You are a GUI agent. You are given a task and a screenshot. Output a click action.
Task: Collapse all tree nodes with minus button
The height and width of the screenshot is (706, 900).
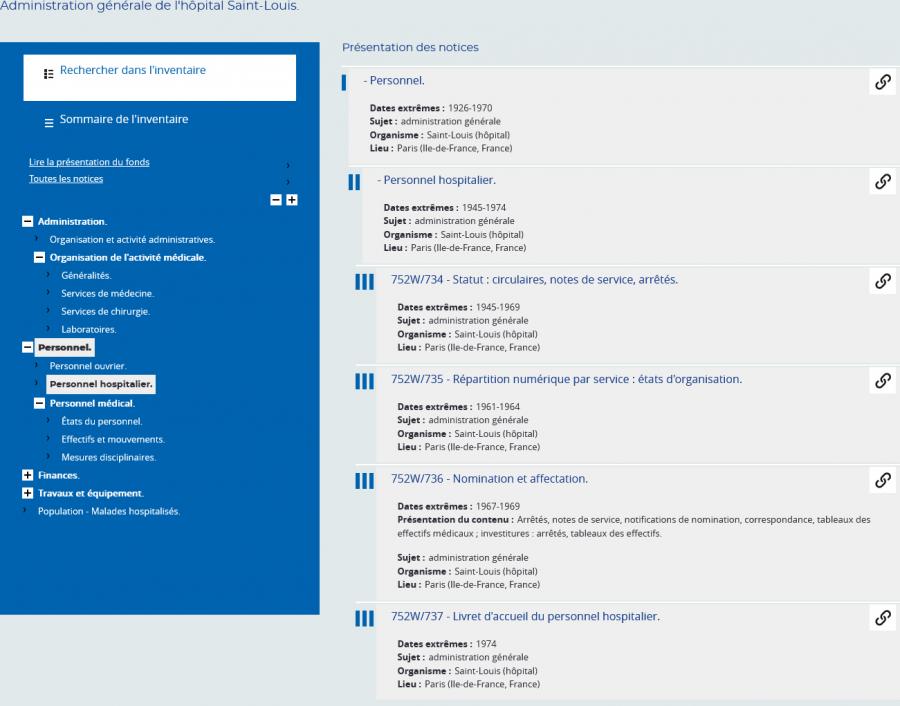pyautogui.click(x=276, y=200)
